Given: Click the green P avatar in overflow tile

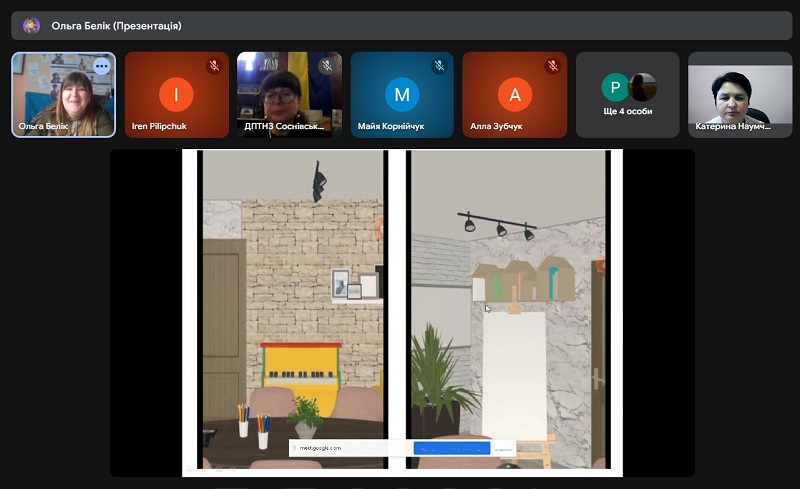Looking at the screenshot, I should tap(614, 88).
